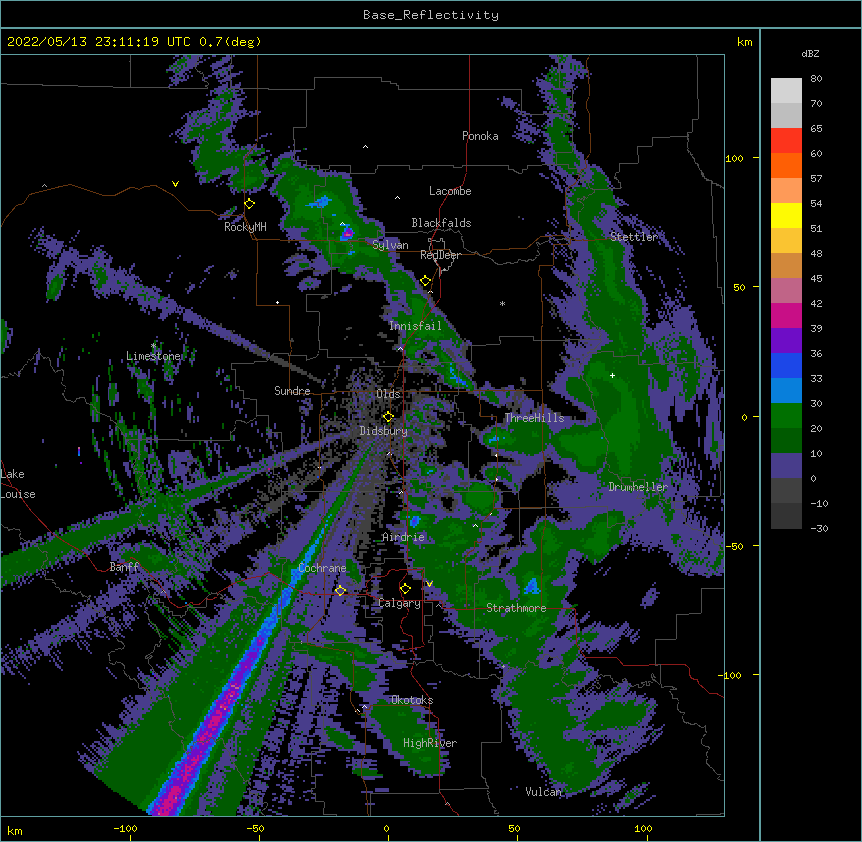Click the Strathmore city label
Viewport: 862px width, 842px height.
516,608
